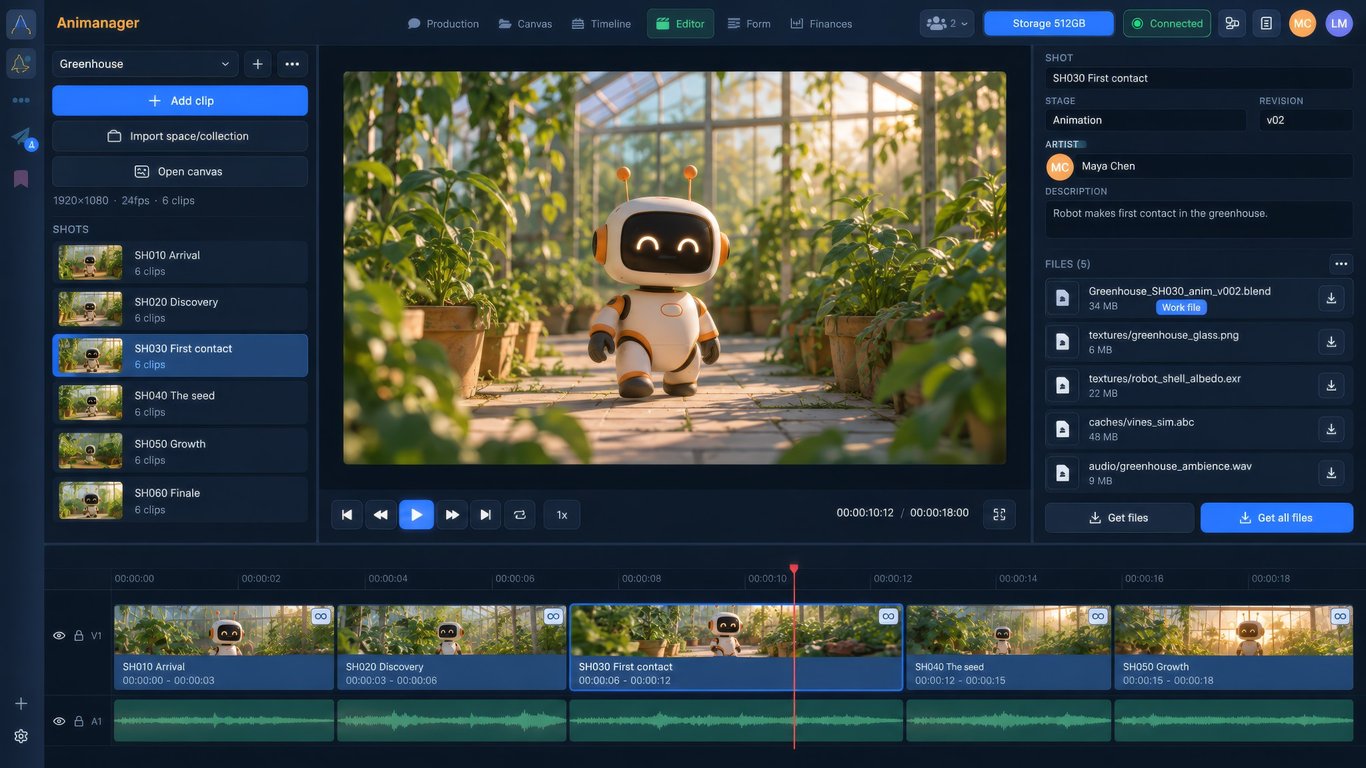Click the Animanager logo icon in sidebar
The width and height of the screenshot is (1366, 768).
[x=21, y=24]
